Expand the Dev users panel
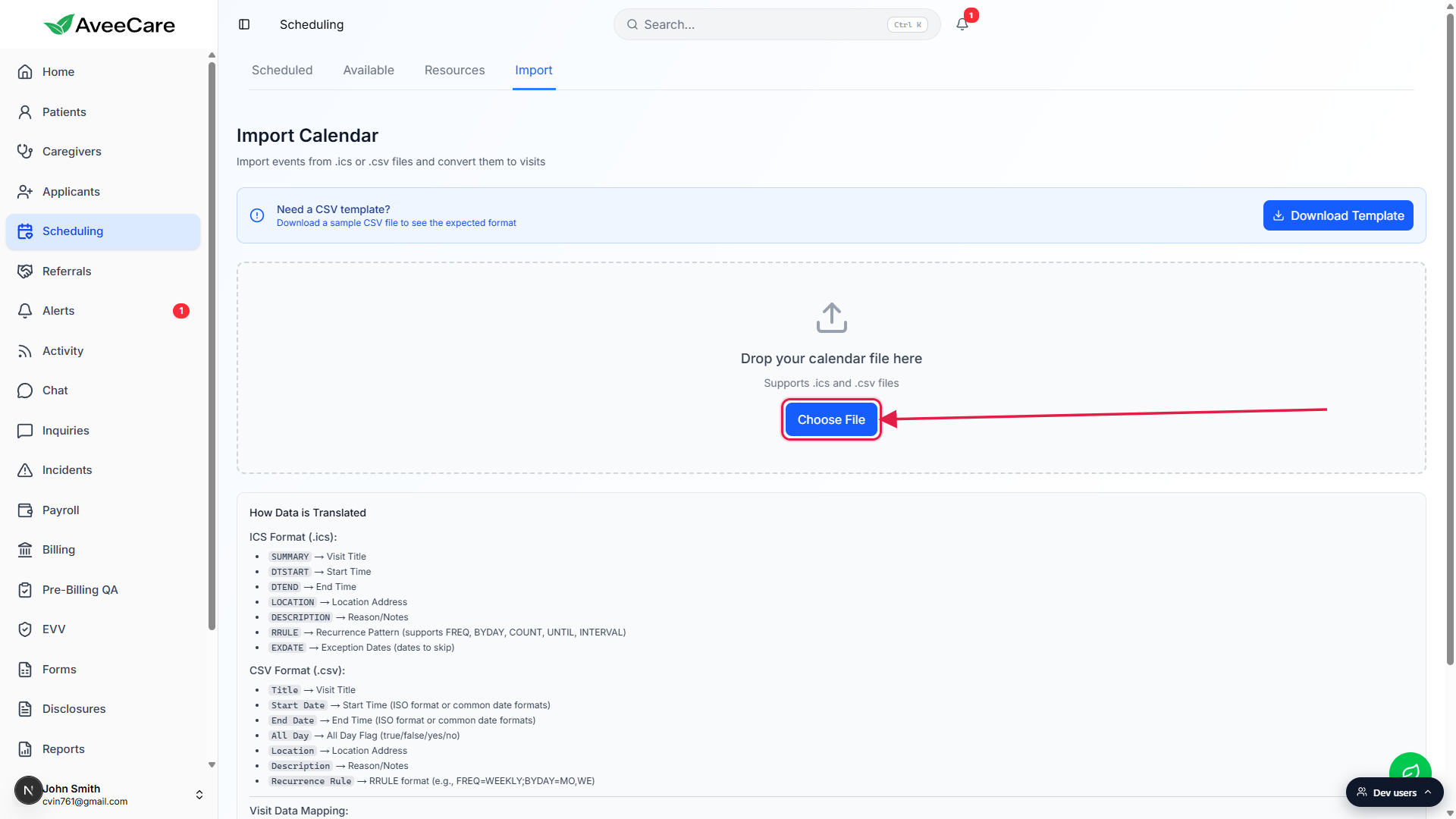The height and width of the screenshot is (819, 1456). pyautogui.click(x=1395, y=792)
